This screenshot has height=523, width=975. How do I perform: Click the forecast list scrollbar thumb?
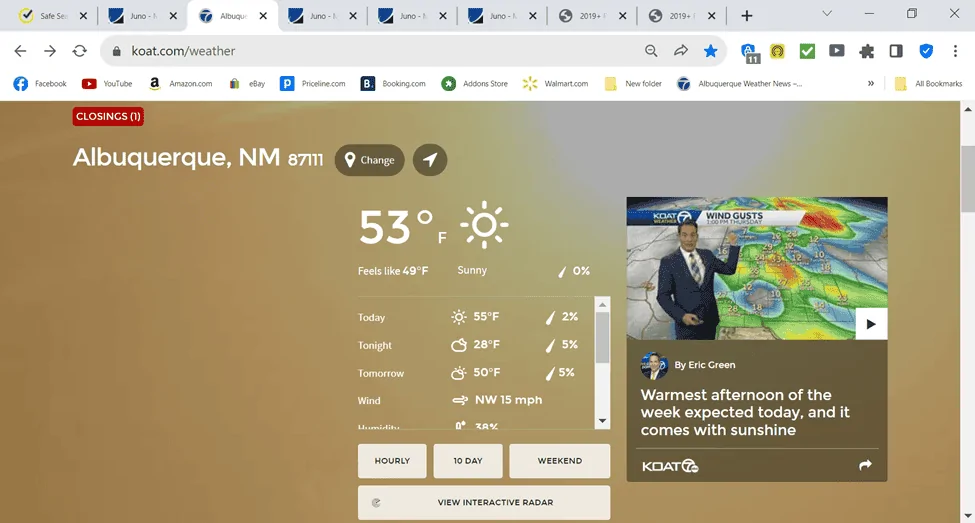tap(602, 338)
